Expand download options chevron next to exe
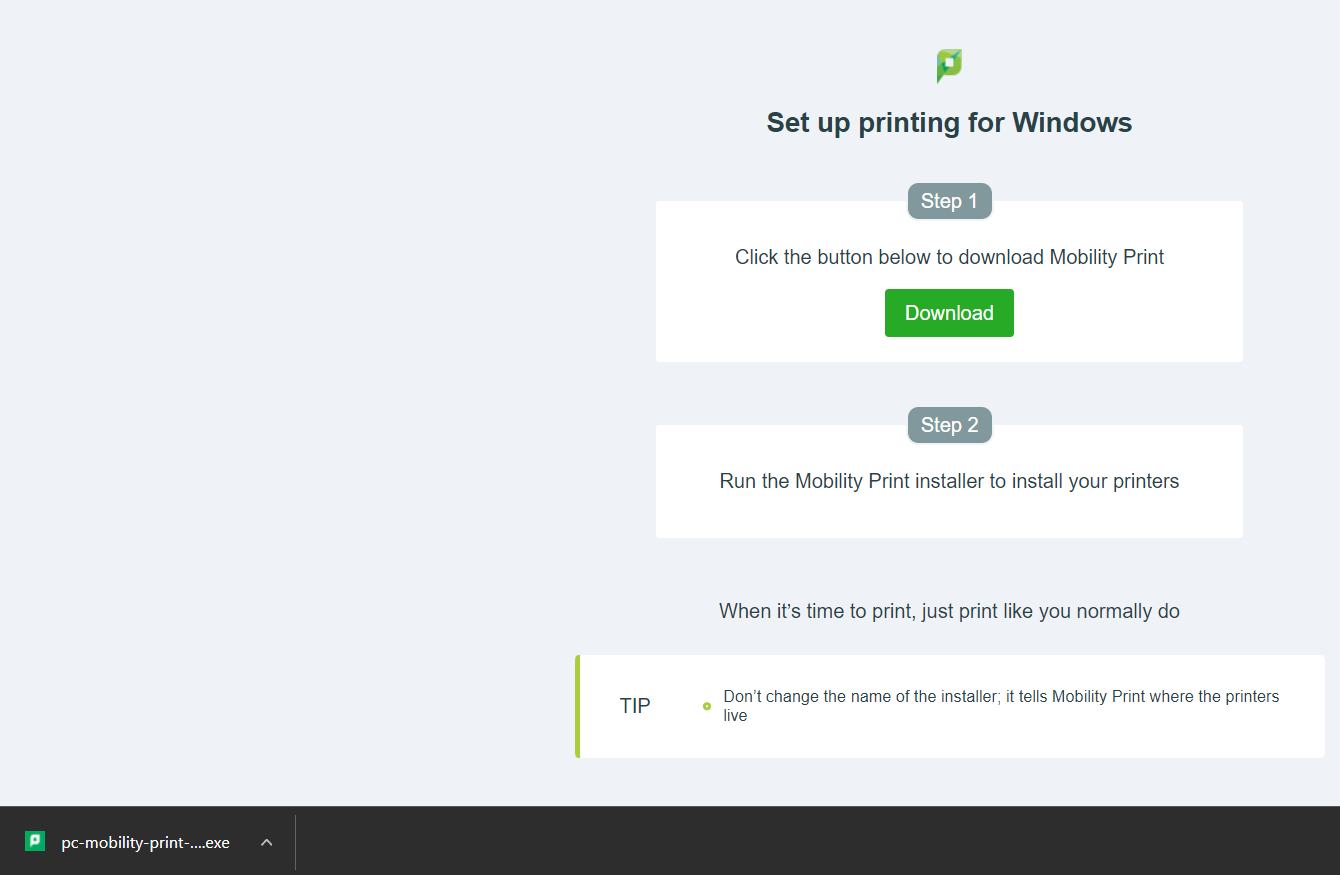Image resolution: width=1340 pixels, height=875 pixels. click(267, 842)
